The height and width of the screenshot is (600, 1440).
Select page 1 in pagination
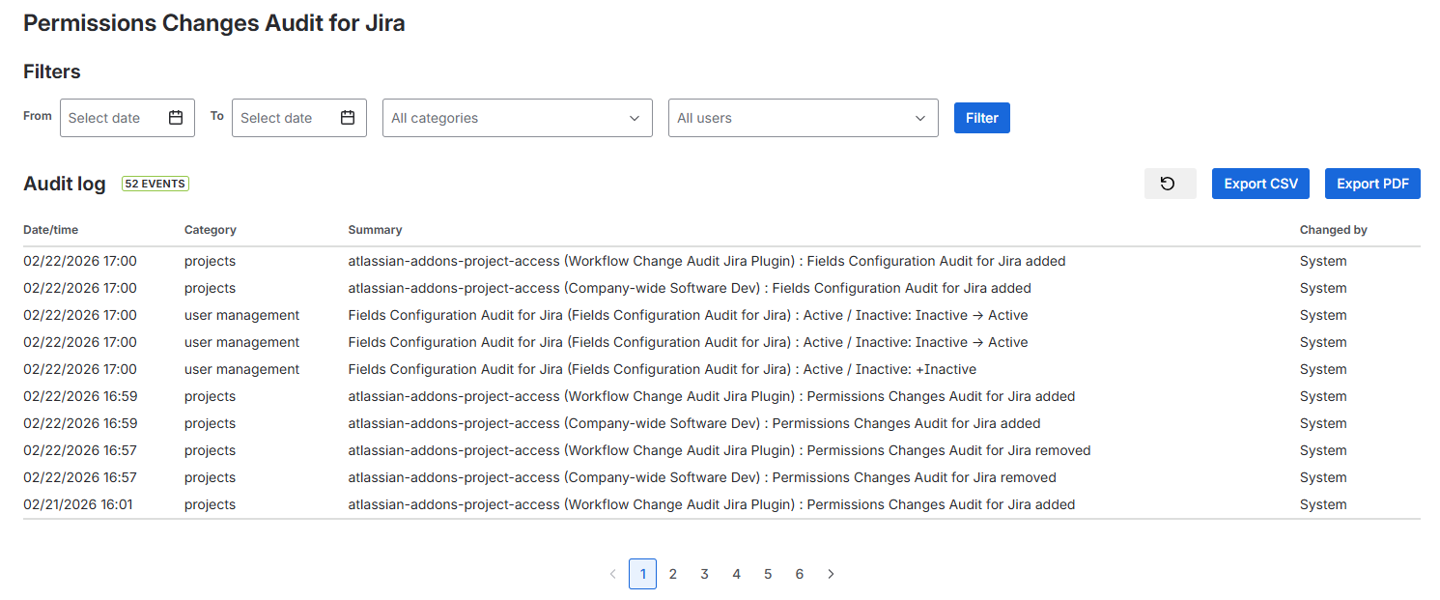[643, 574]
